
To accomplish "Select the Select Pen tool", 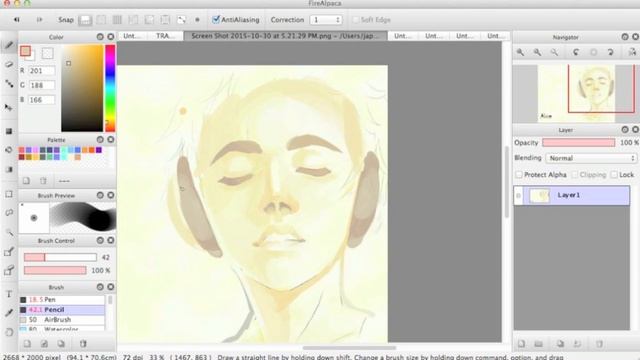I will (x=9, y=252).
